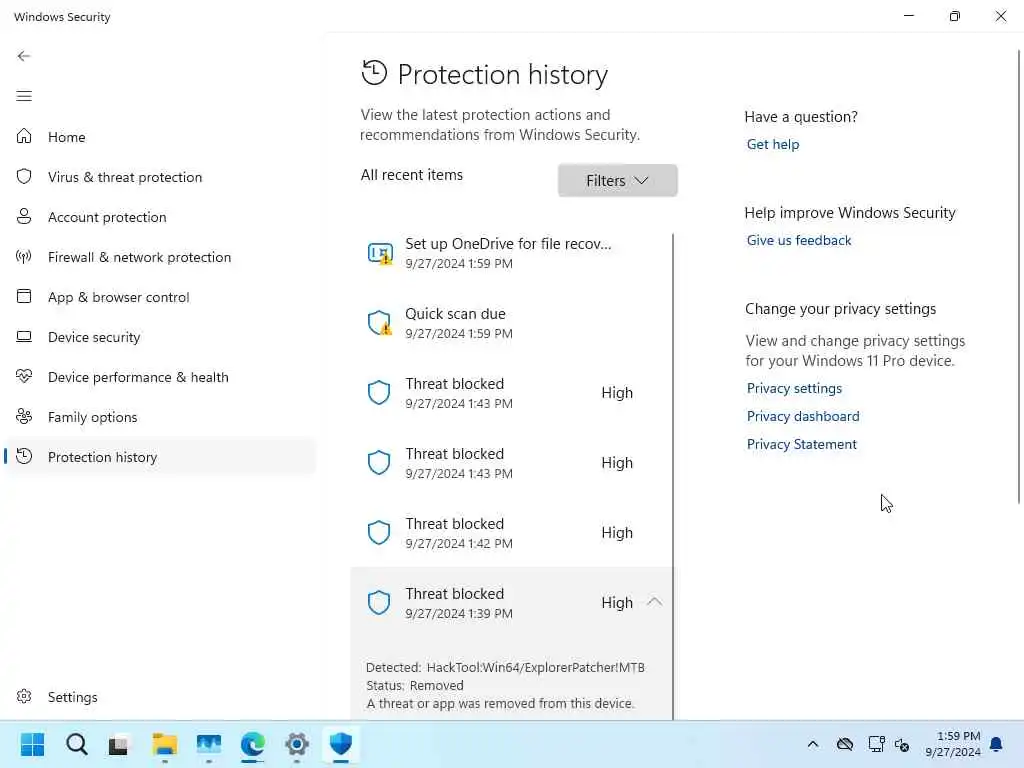Expand the Threat blocked 1:42 PM entry
This screenshot has width=1024, height=768.
510,533
